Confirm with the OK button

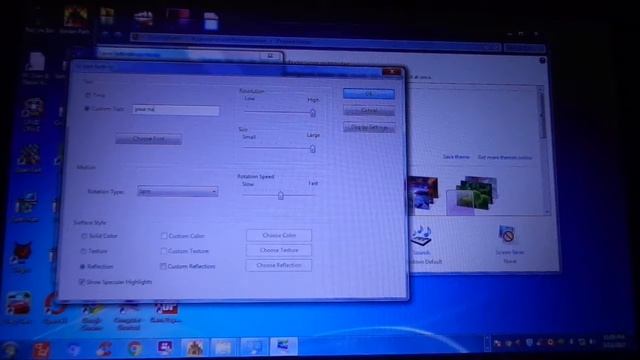pyautogui.click(x=369, y=93)
